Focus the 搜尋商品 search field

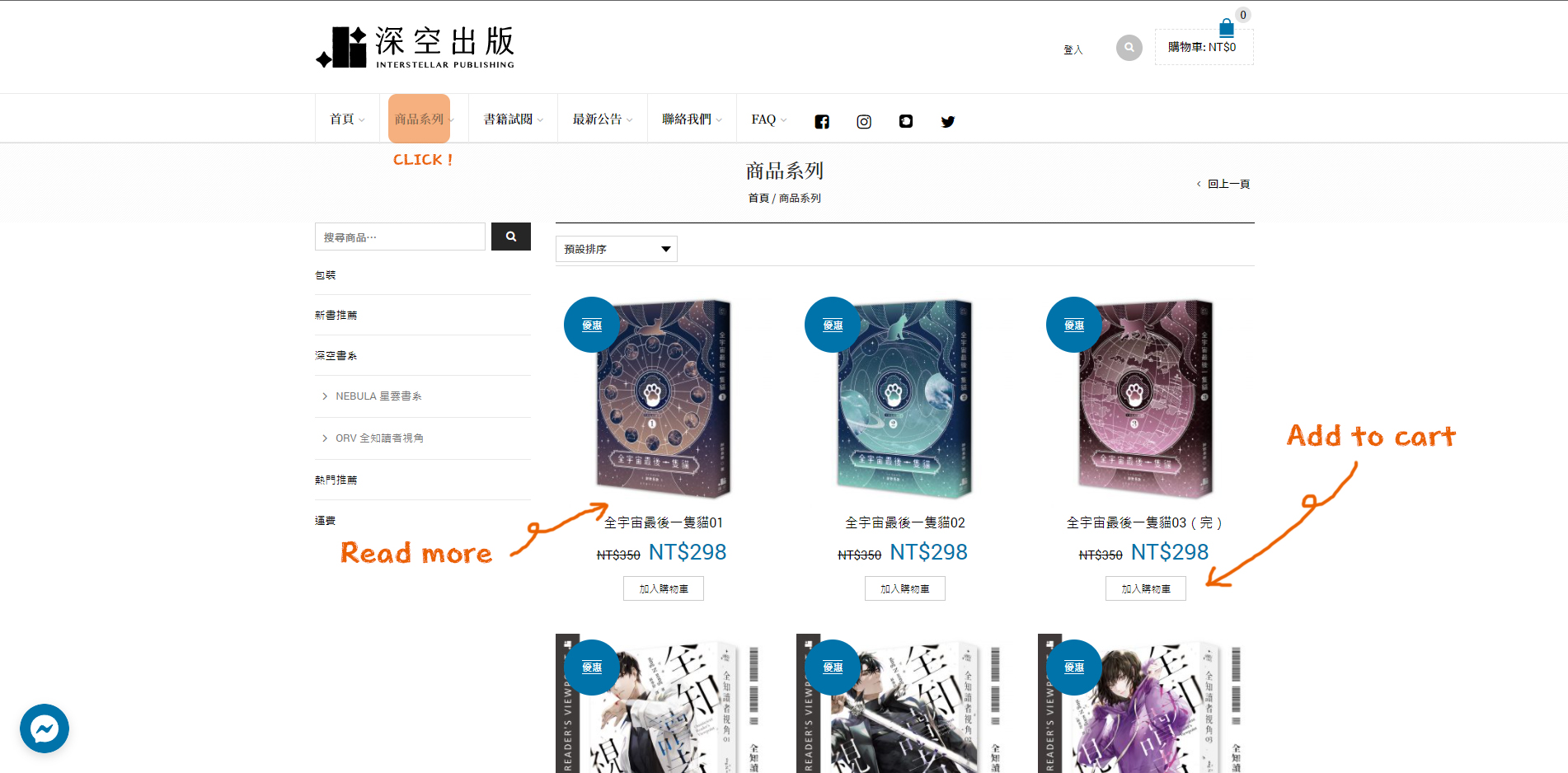pyautogui.click(x=400, y=237)
